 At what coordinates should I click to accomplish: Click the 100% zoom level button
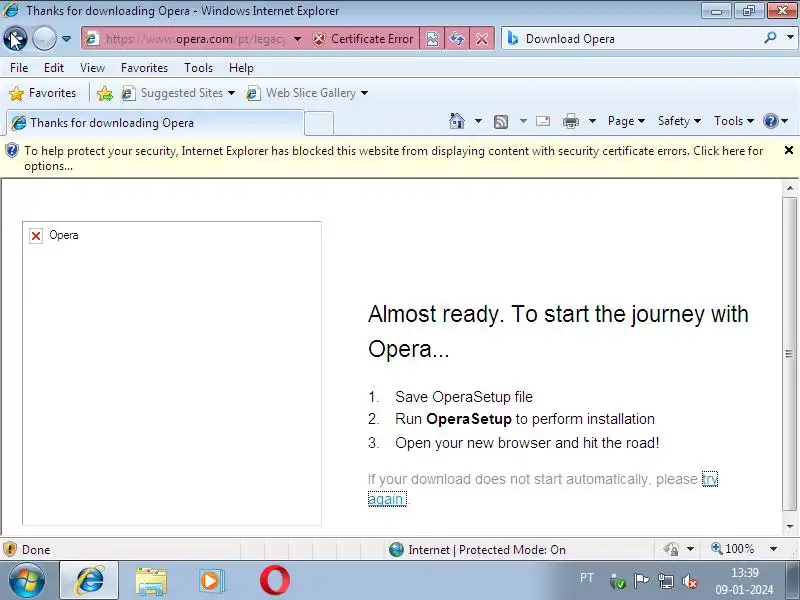click(733, 549)
